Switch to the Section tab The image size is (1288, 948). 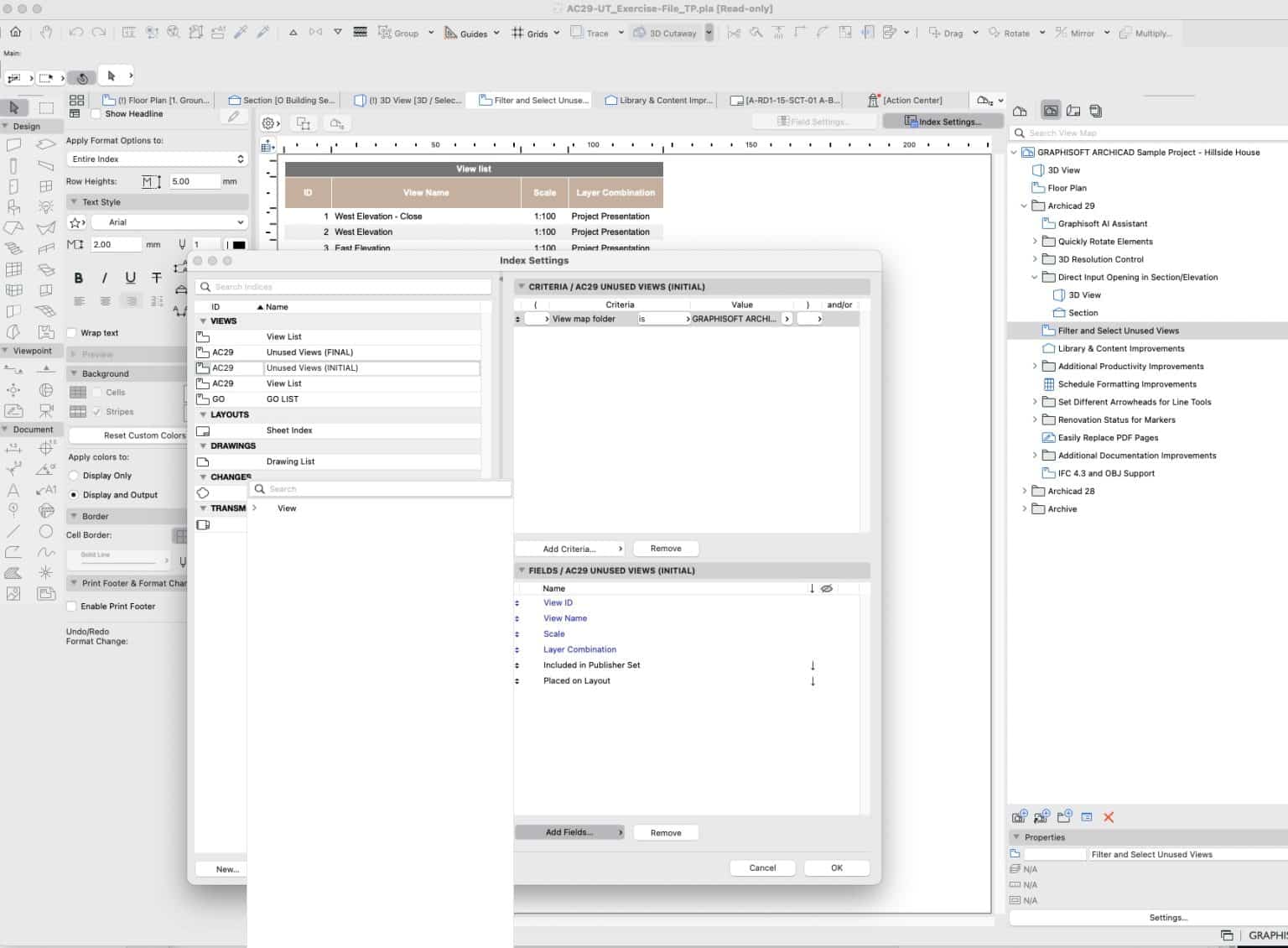click(x=282, y=101)
